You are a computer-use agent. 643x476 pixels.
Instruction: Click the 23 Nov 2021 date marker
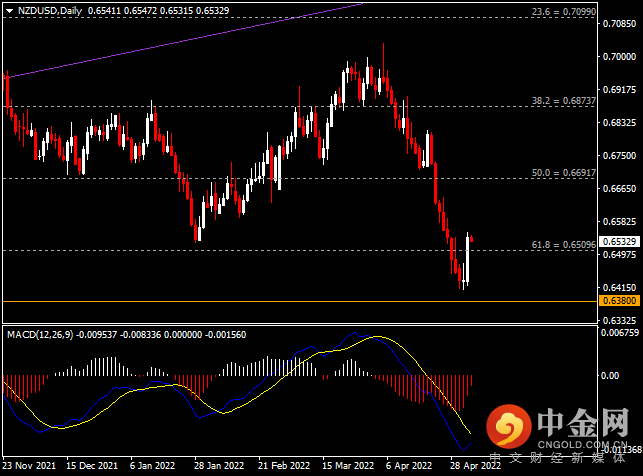click(x=29, y=466)
